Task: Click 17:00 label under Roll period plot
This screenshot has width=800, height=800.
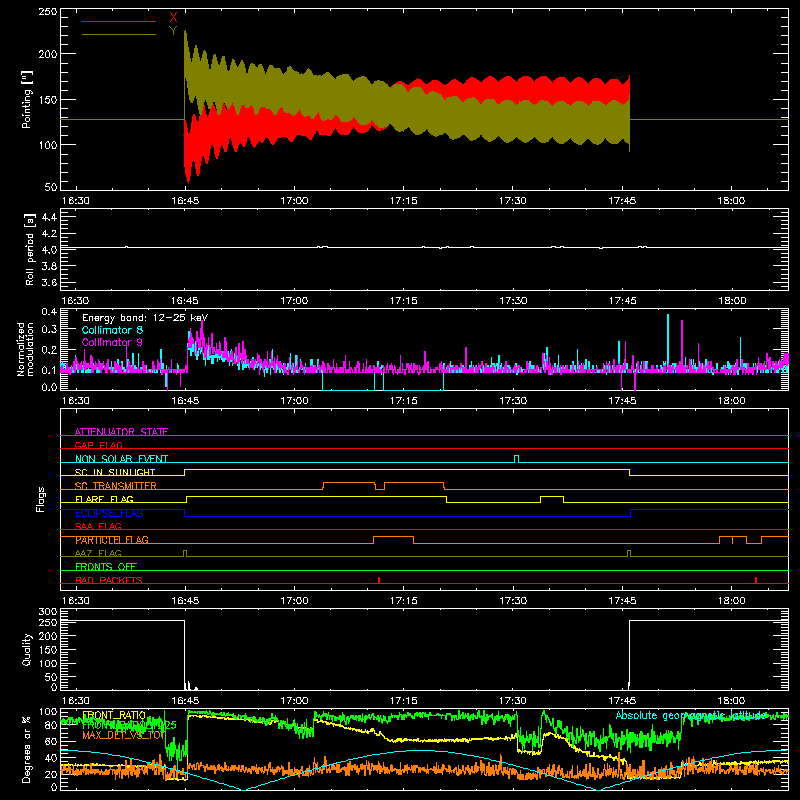Action: [294, 301]
